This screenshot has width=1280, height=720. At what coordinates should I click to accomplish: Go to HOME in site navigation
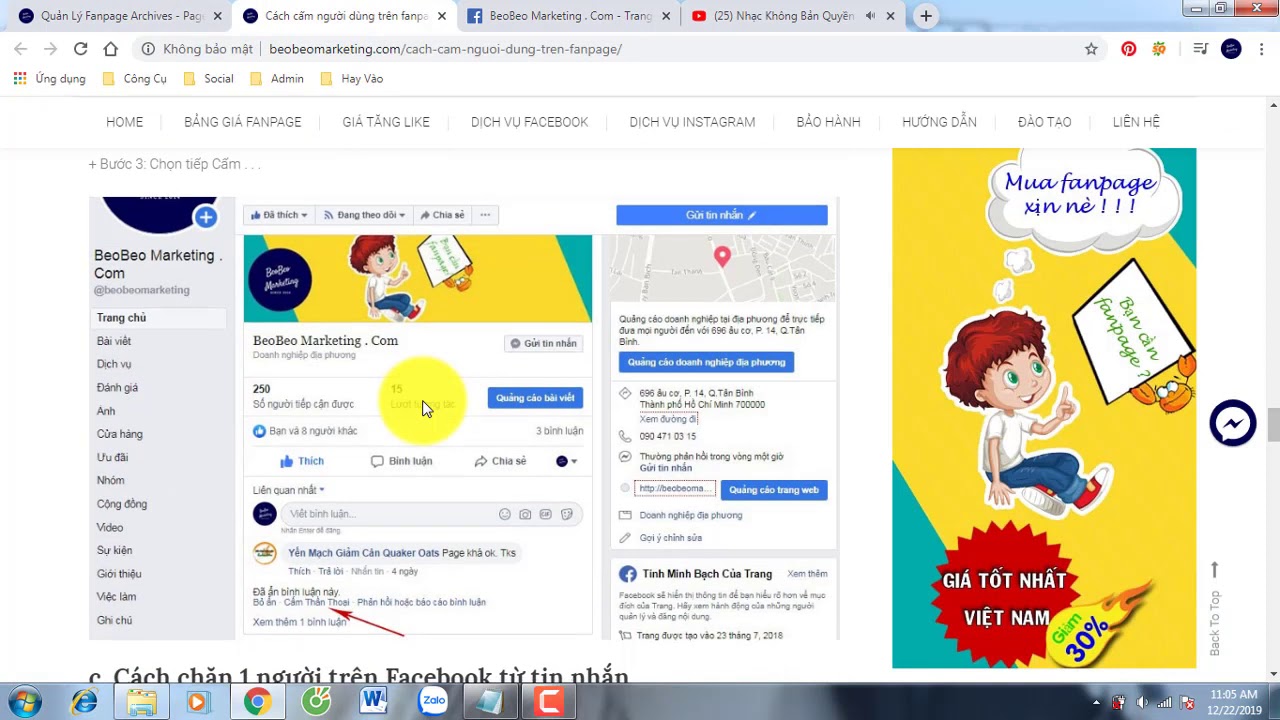[x=124, y=122]
